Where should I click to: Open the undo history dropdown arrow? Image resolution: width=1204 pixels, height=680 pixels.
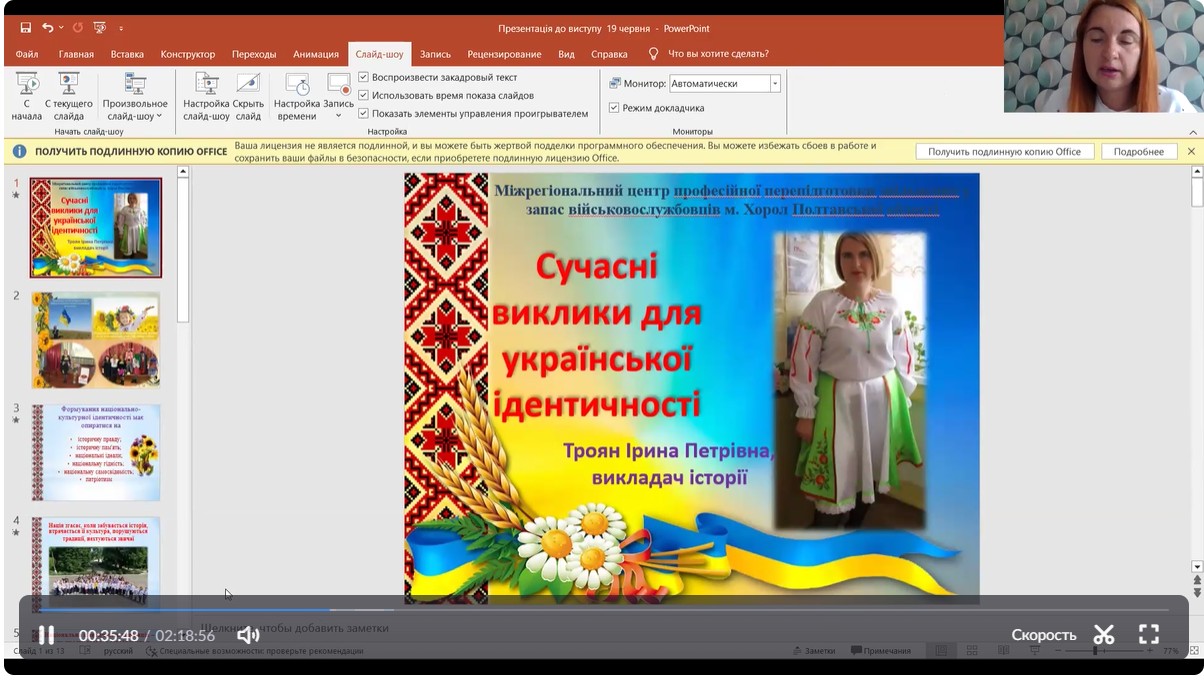(x=61, y=29)
